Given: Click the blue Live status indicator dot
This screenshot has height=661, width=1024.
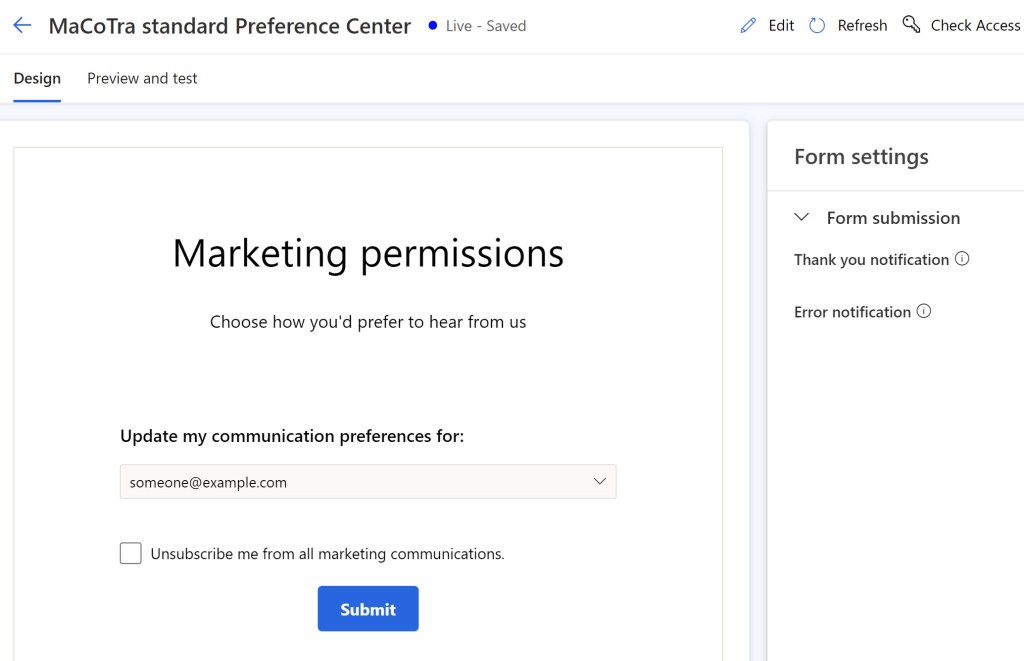Looking at the screenshot, I should tap(431, 26).
